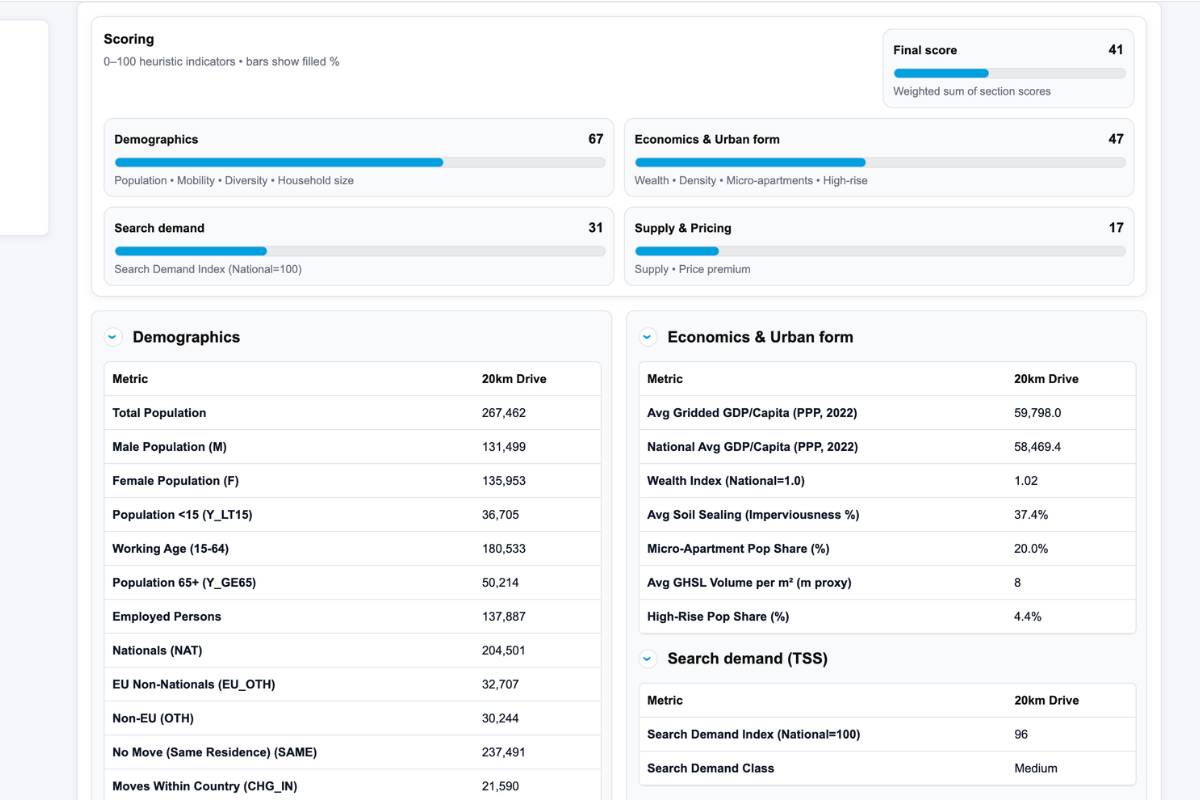1200x800 pixels.
Task: Select the Demographics score card
Action: (357, 157)
